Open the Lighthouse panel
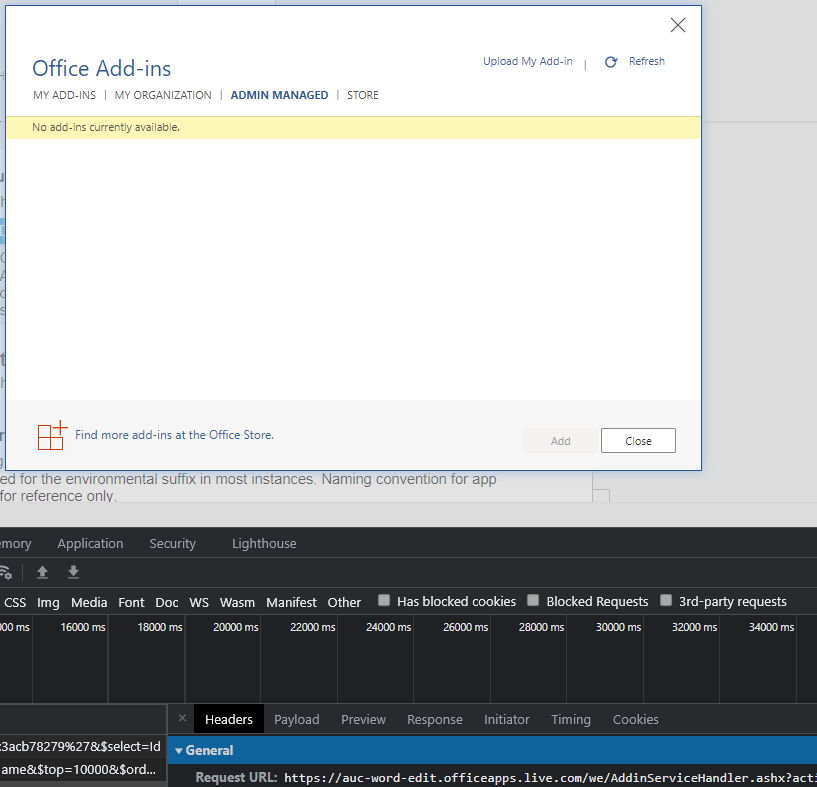The width and height of the screenshot is (817, 787). click(263, 543)
